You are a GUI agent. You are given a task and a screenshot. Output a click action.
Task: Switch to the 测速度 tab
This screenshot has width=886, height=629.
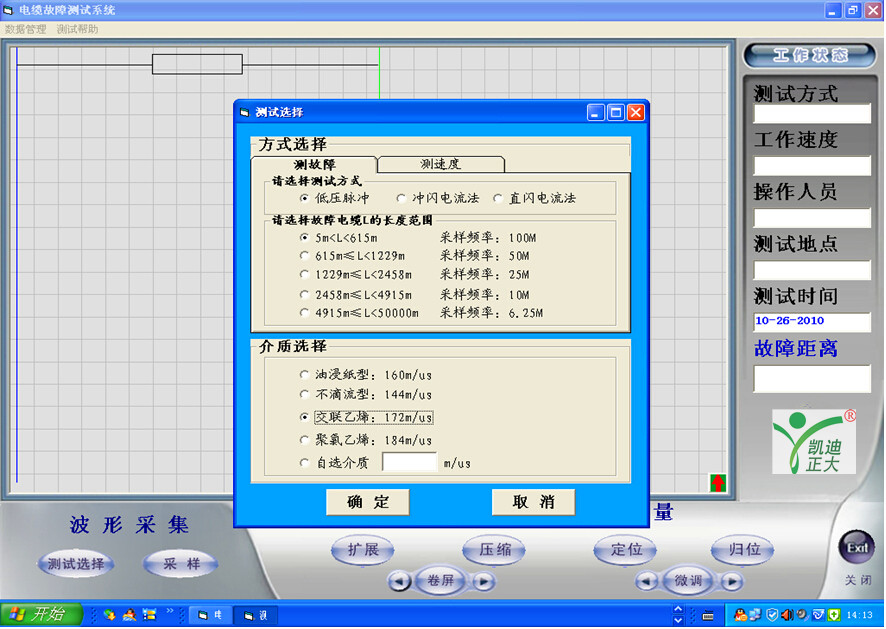441,163
